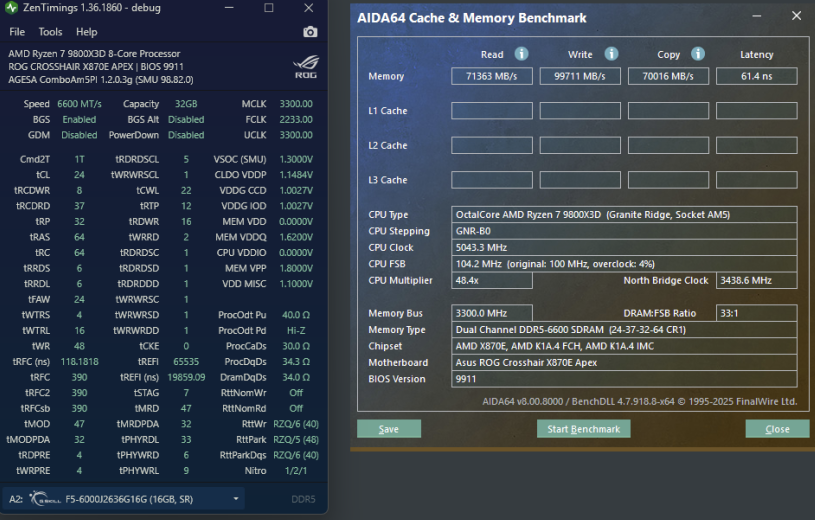The width and height of the screenshot is (815, 520).
Task: Click G.Skill logo in module selector
Action: 44,499
